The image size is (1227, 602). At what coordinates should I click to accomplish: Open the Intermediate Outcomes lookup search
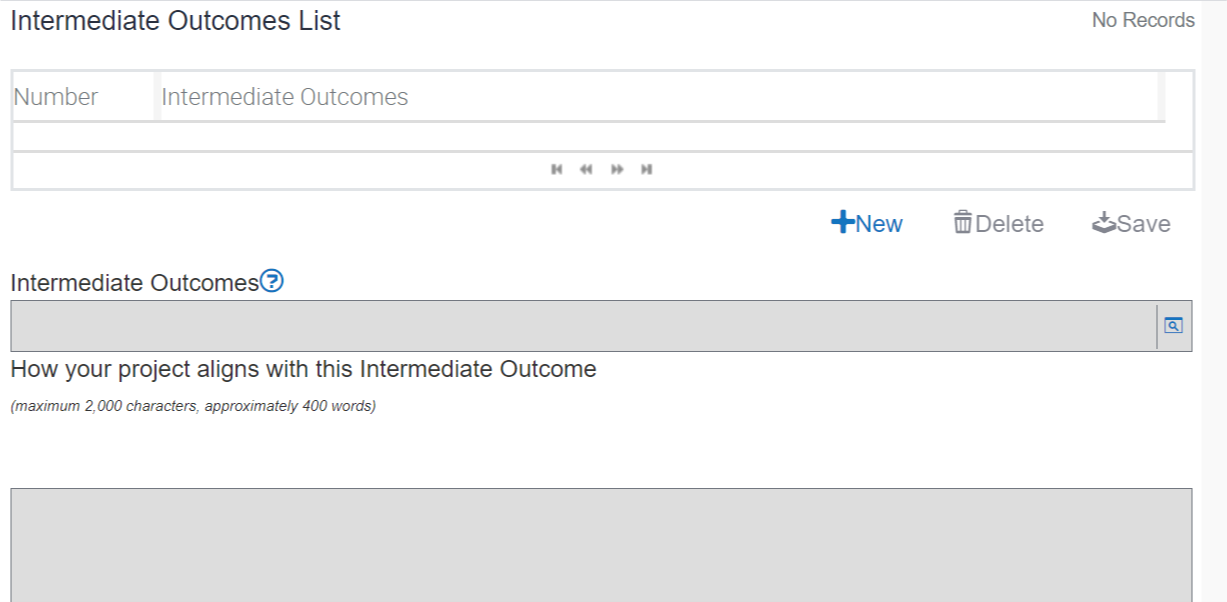tap(1174, 326)
